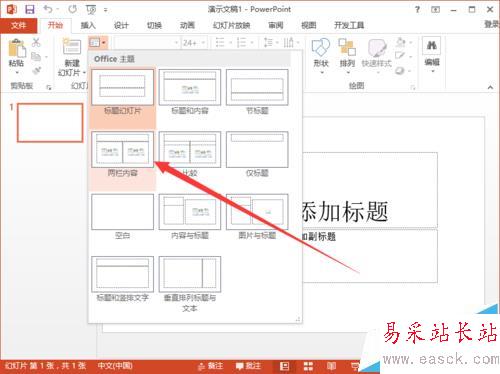Image resolution: width=500 pixels, height=374 pixels.
Task: Open the bullets dropdown arrow
Action: click(231, 43)
